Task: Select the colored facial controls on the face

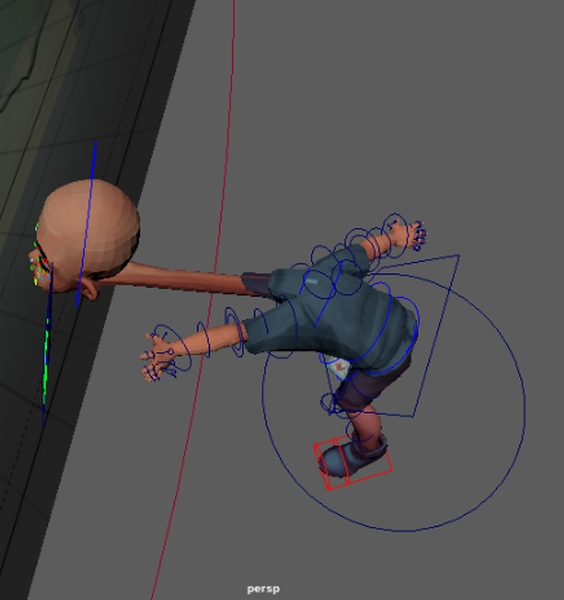Action: tap(39, 263)
